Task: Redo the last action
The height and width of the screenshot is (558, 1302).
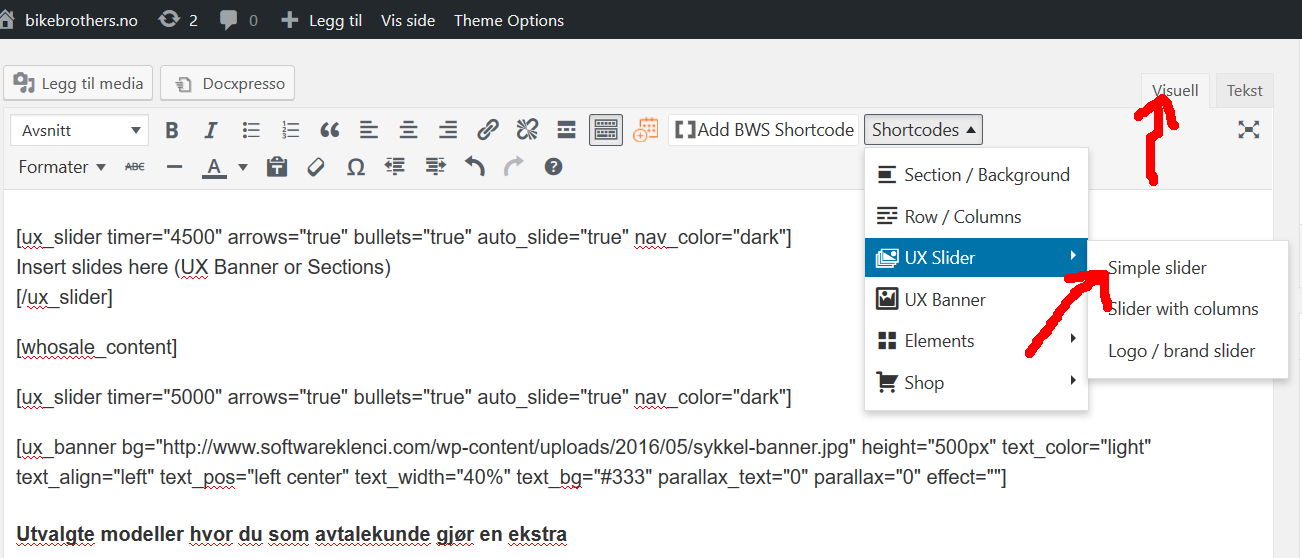Action: click(514, 167)
